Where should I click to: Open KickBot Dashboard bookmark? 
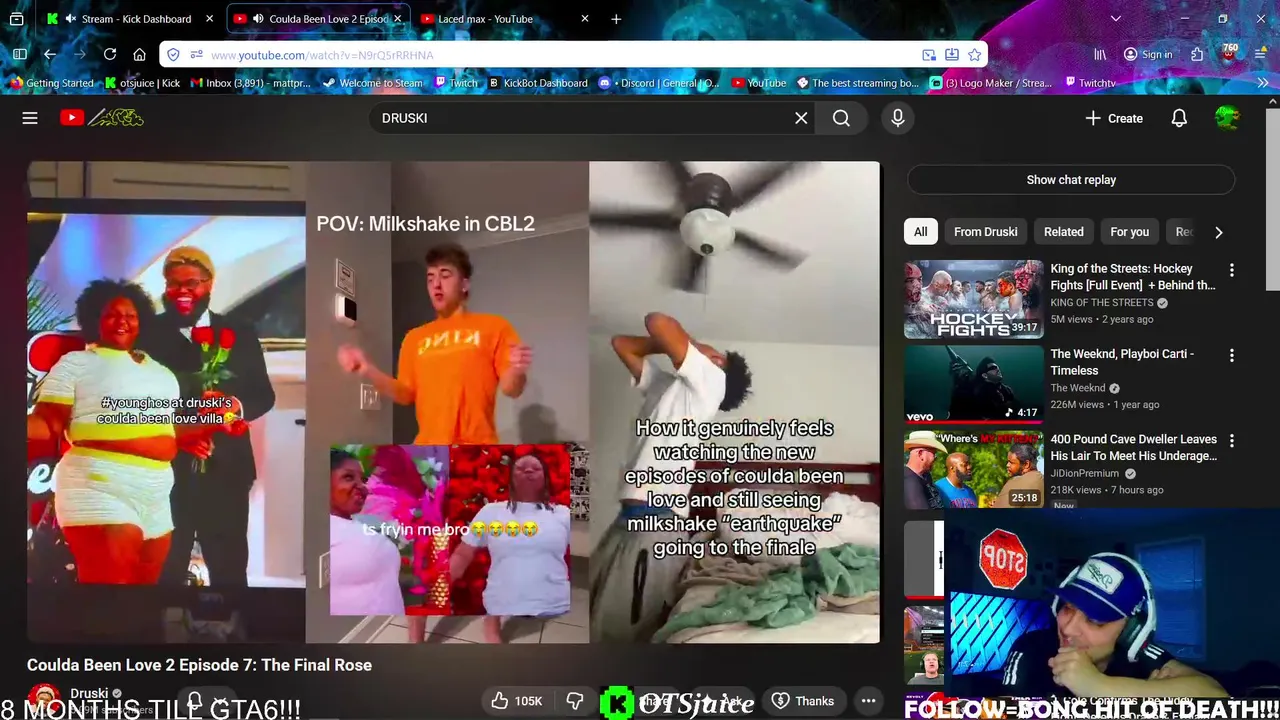click(x=538, y=83)
